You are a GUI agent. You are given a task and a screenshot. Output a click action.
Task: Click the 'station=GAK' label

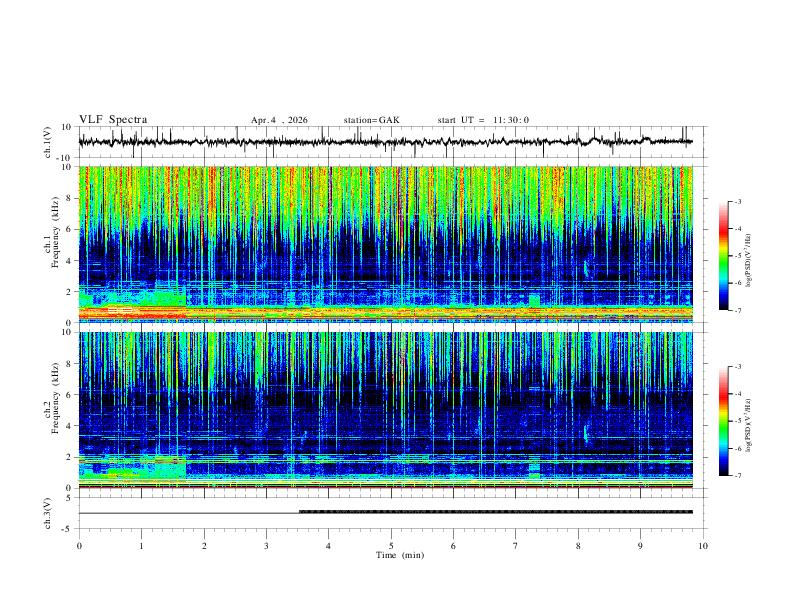click(x=371, y=120)
